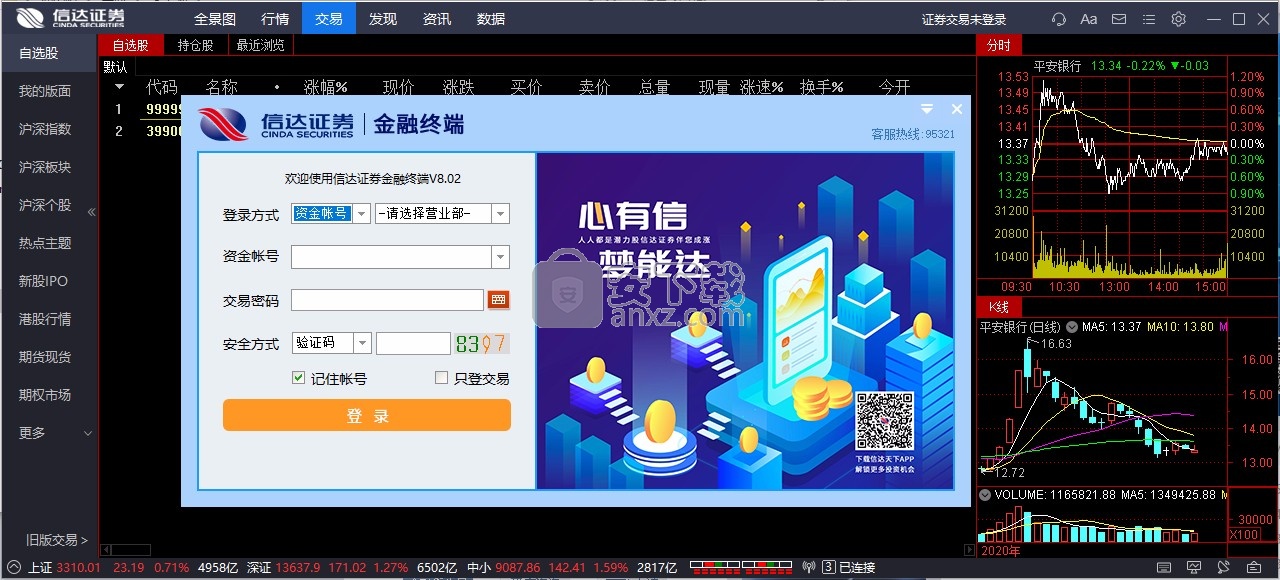Click the 已连接 connection status
This screenshot has height=580, width=1280.
click(857, 568)
